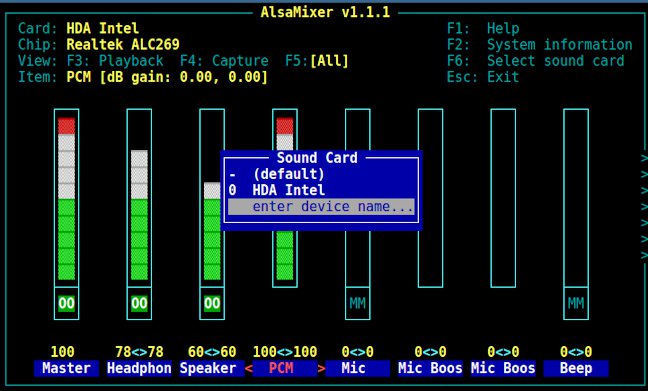This screenshot has width=648, height=391.
Task: Toggle the Master mute indicator OO
Action: coord(67,303)
